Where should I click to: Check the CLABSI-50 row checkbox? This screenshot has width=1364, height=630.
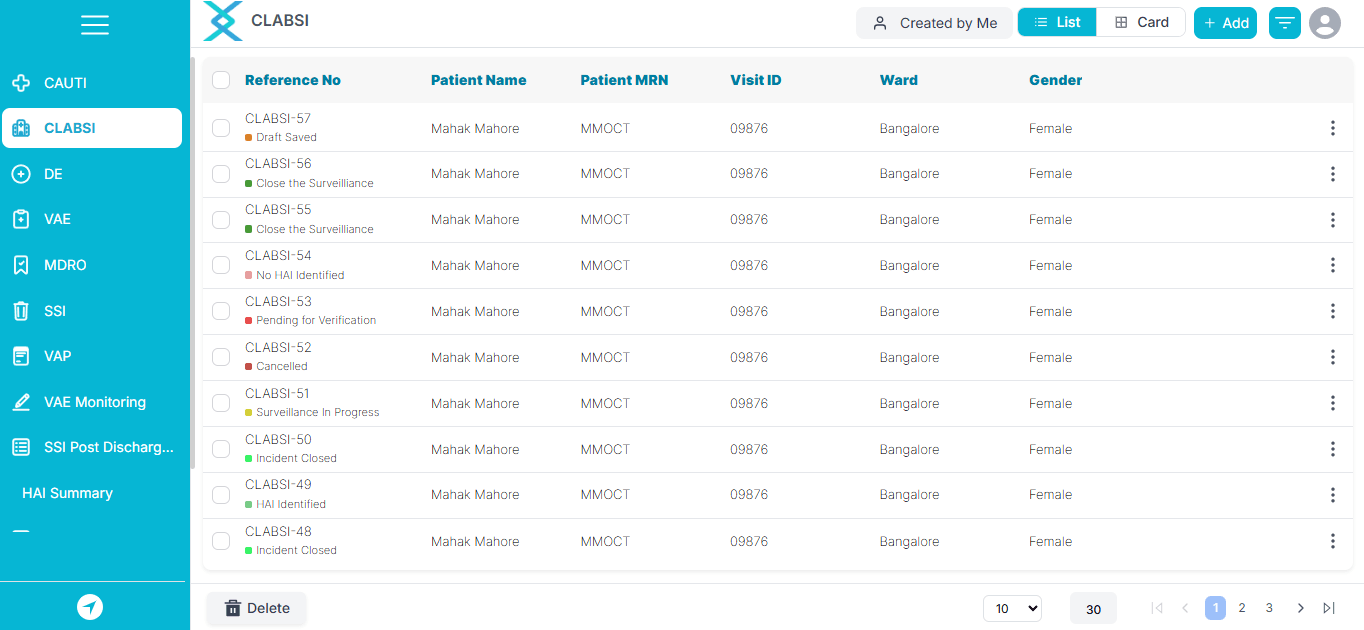221,449
